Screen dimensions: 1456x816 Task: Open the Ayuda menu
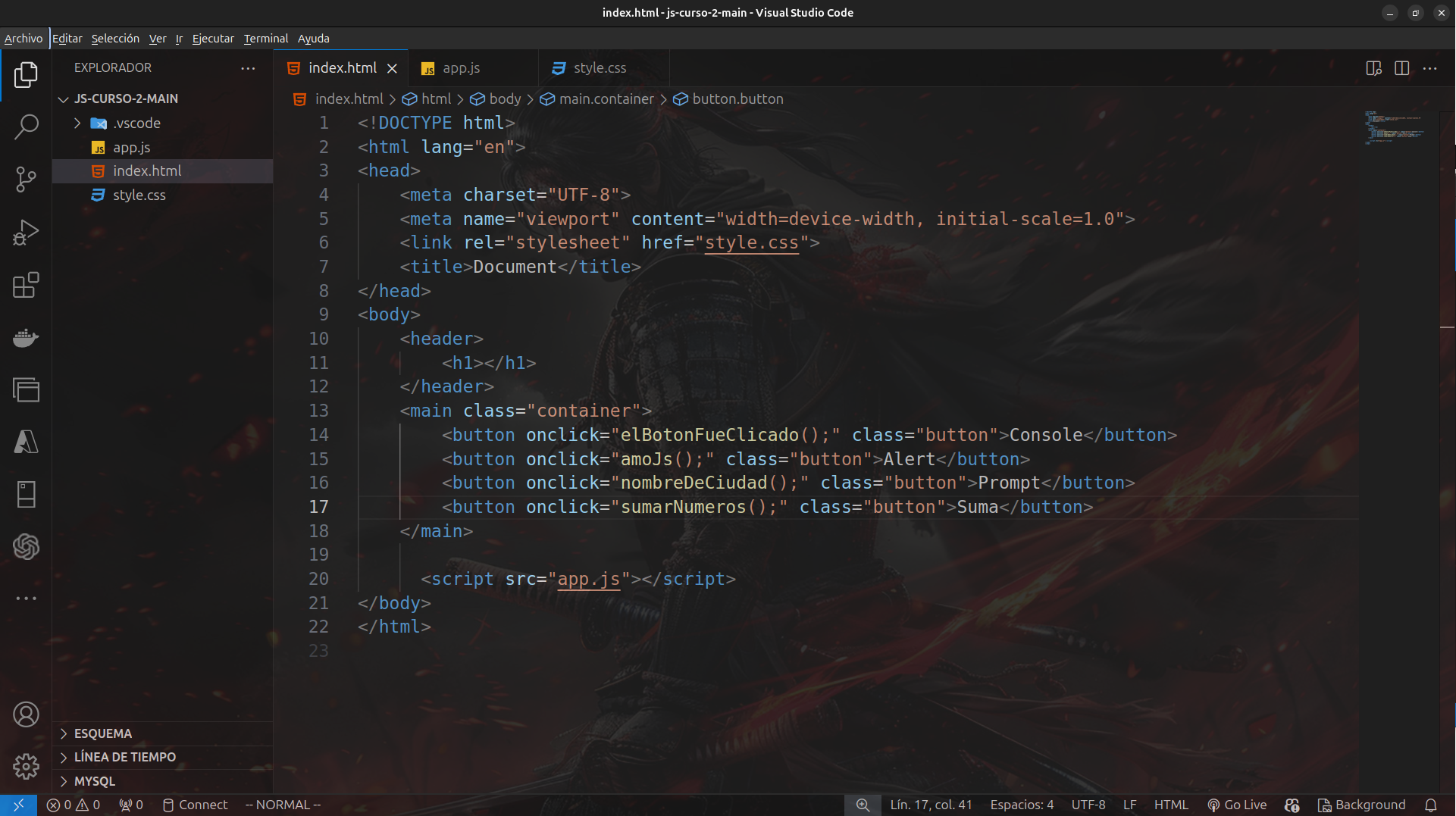coord(314,39)
